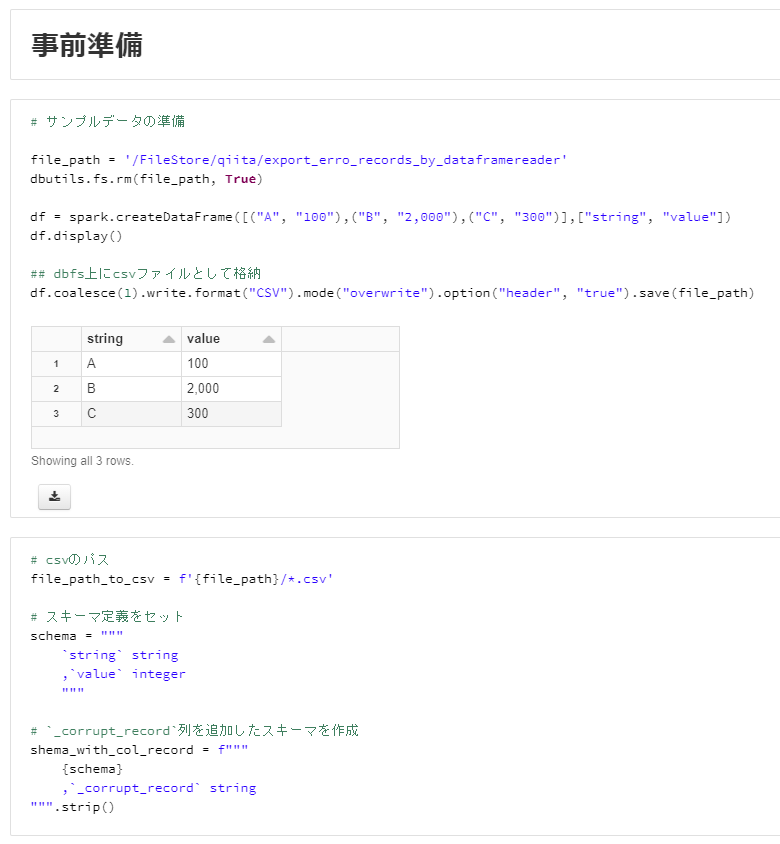Select cell 'B' in row 2
The width and height of the screenshot is (780, 844).
tap(131, 389)
